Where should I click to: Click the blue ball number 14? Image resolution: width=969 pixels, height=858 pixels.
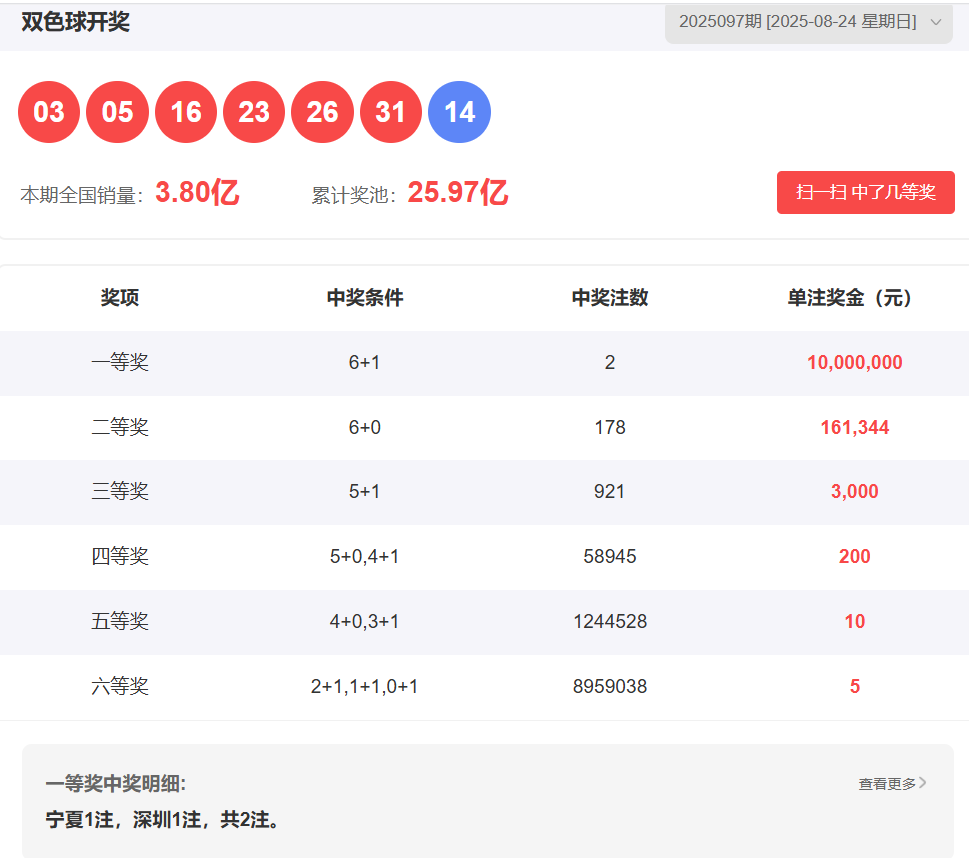459,112
